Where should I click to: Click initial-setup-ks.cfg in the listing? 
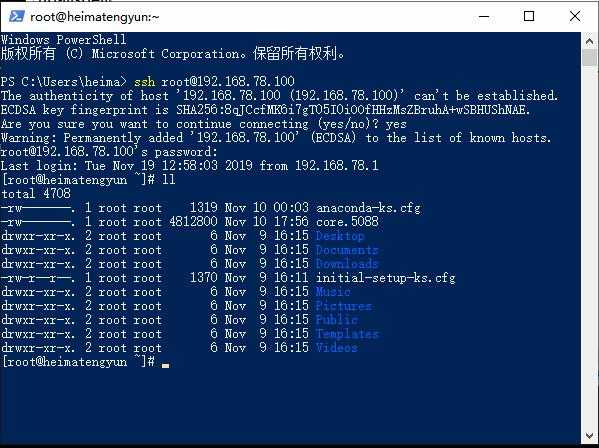pyautogui.click(x=385, y=278)
